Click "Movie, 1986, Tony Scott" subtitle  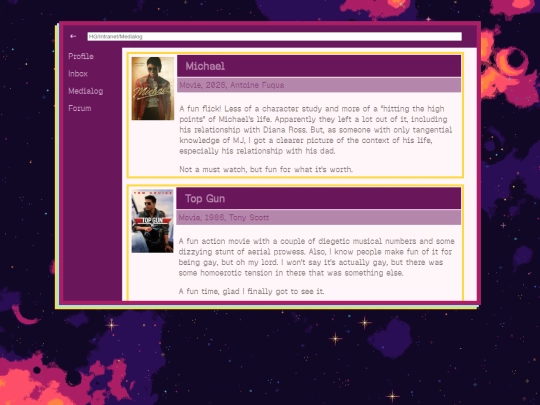(224, 217)
